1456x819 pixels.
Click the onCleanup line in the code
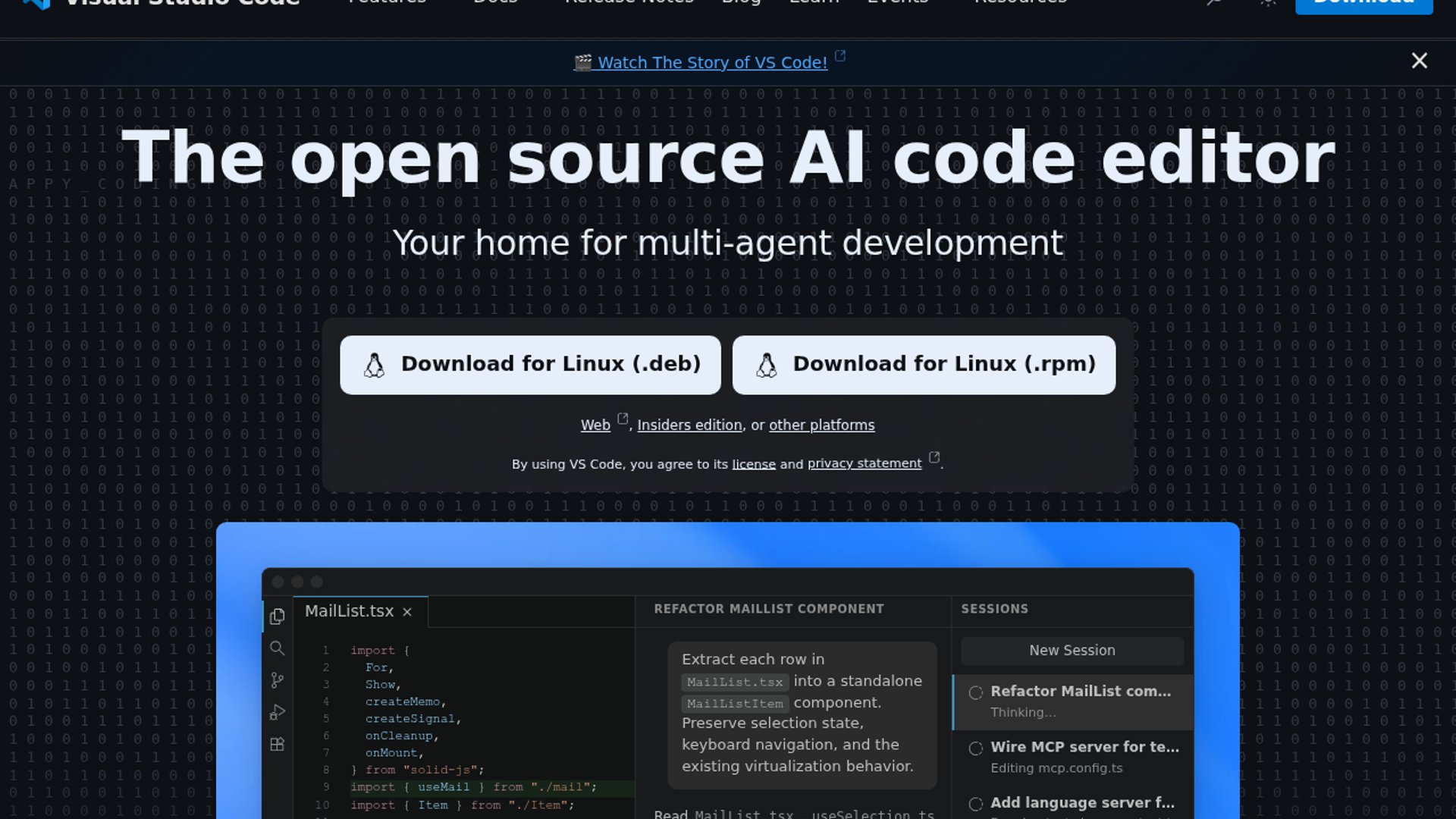pos(402,736)
